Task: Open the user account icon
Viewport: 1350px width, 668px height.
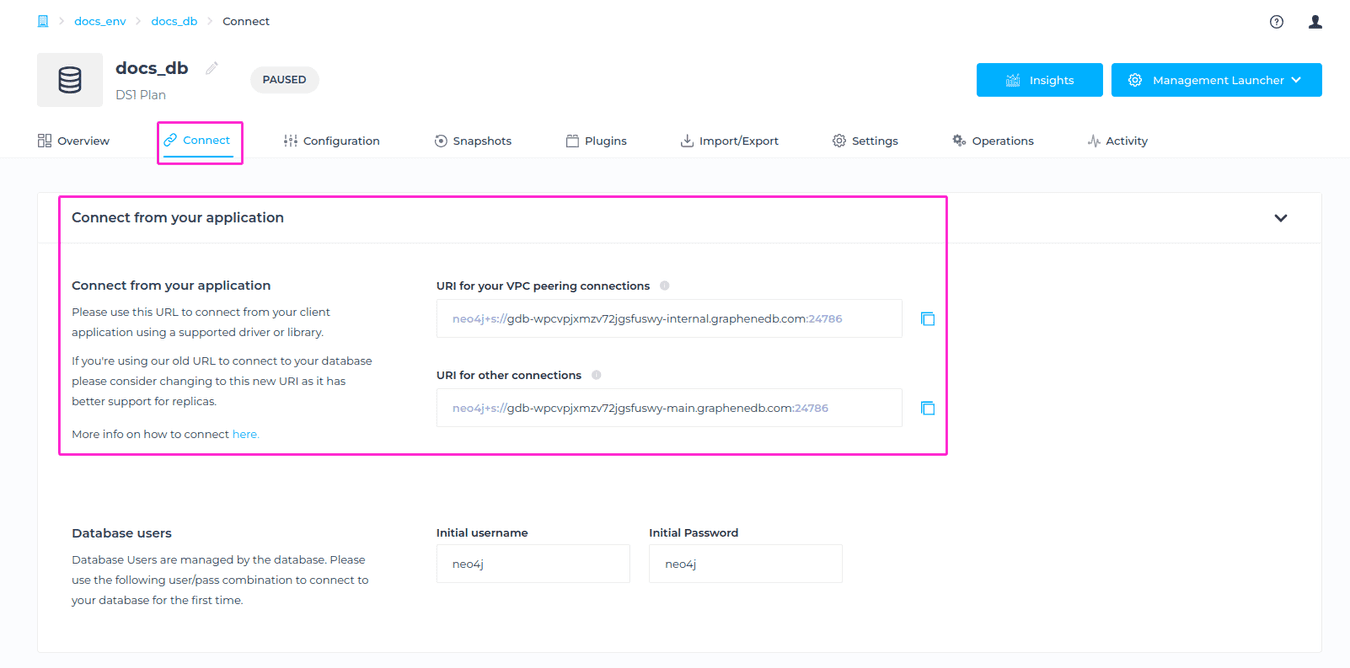Action: tap(1315, 21)
